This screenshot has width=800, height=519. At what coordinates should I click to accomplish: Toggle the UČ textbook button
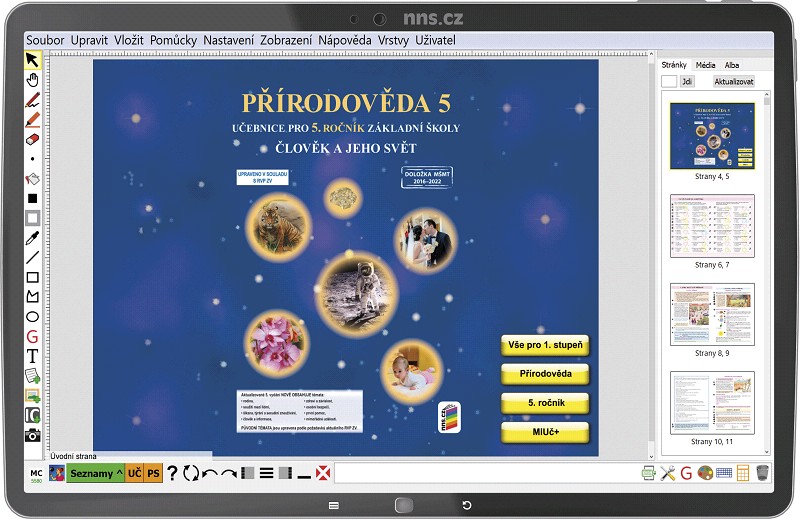coord(135,474)
